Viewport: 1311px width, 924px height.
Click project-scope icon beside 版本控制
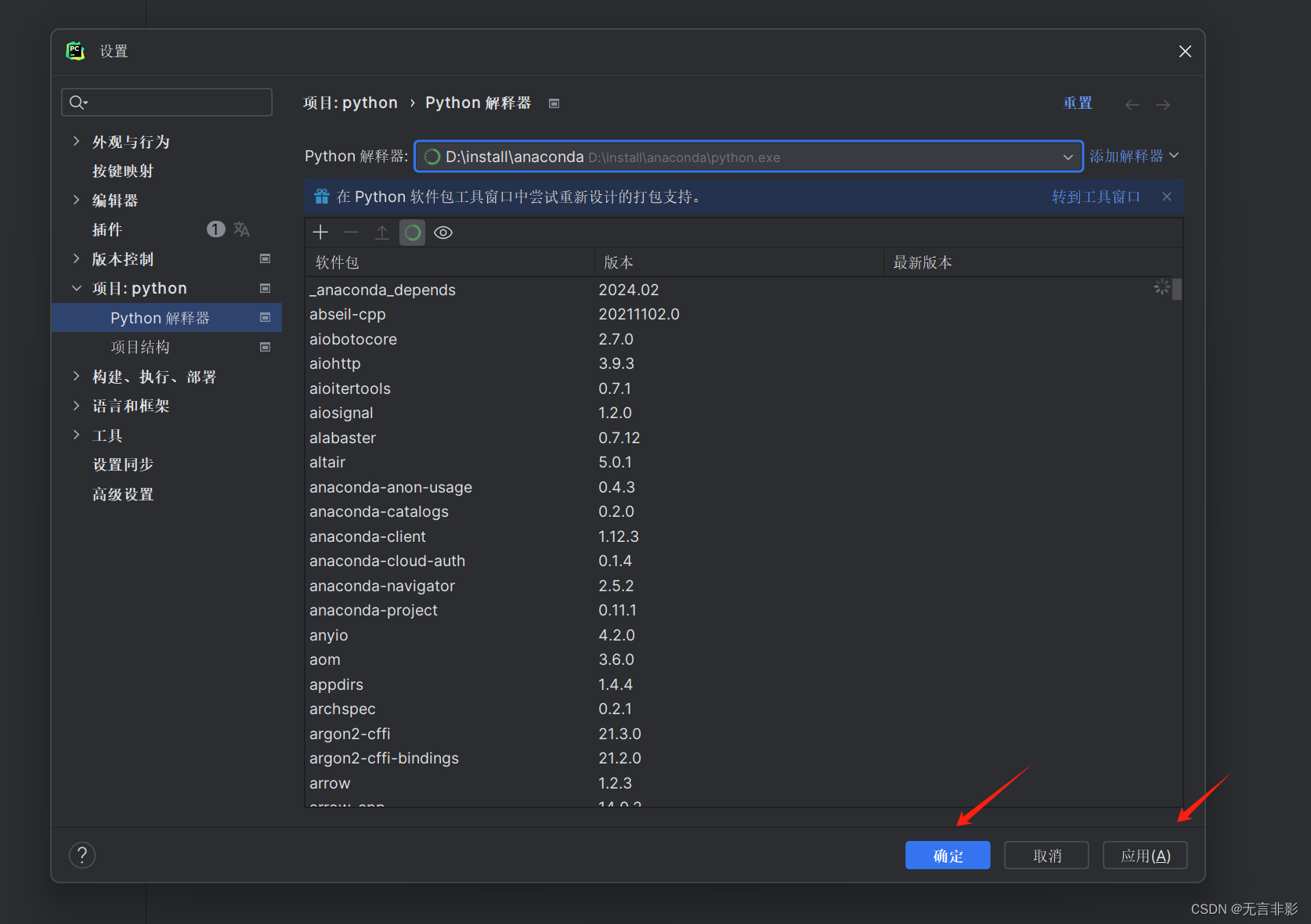(265, 258)
